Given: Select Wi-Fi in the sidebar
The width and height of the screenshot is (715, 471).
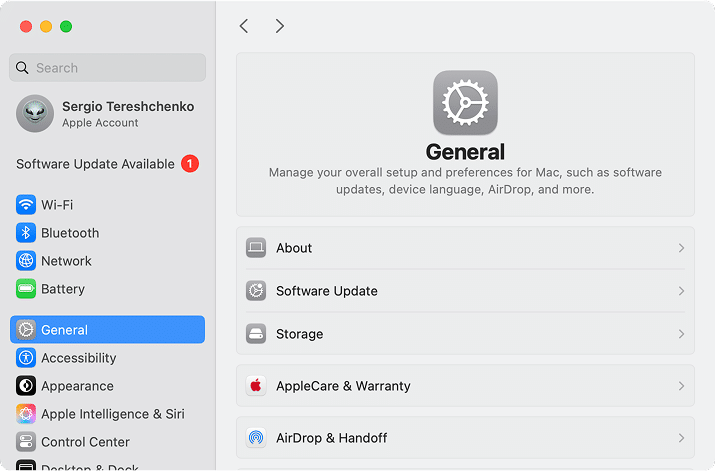Looking at the screenshot, I should (x=108, y=205).
